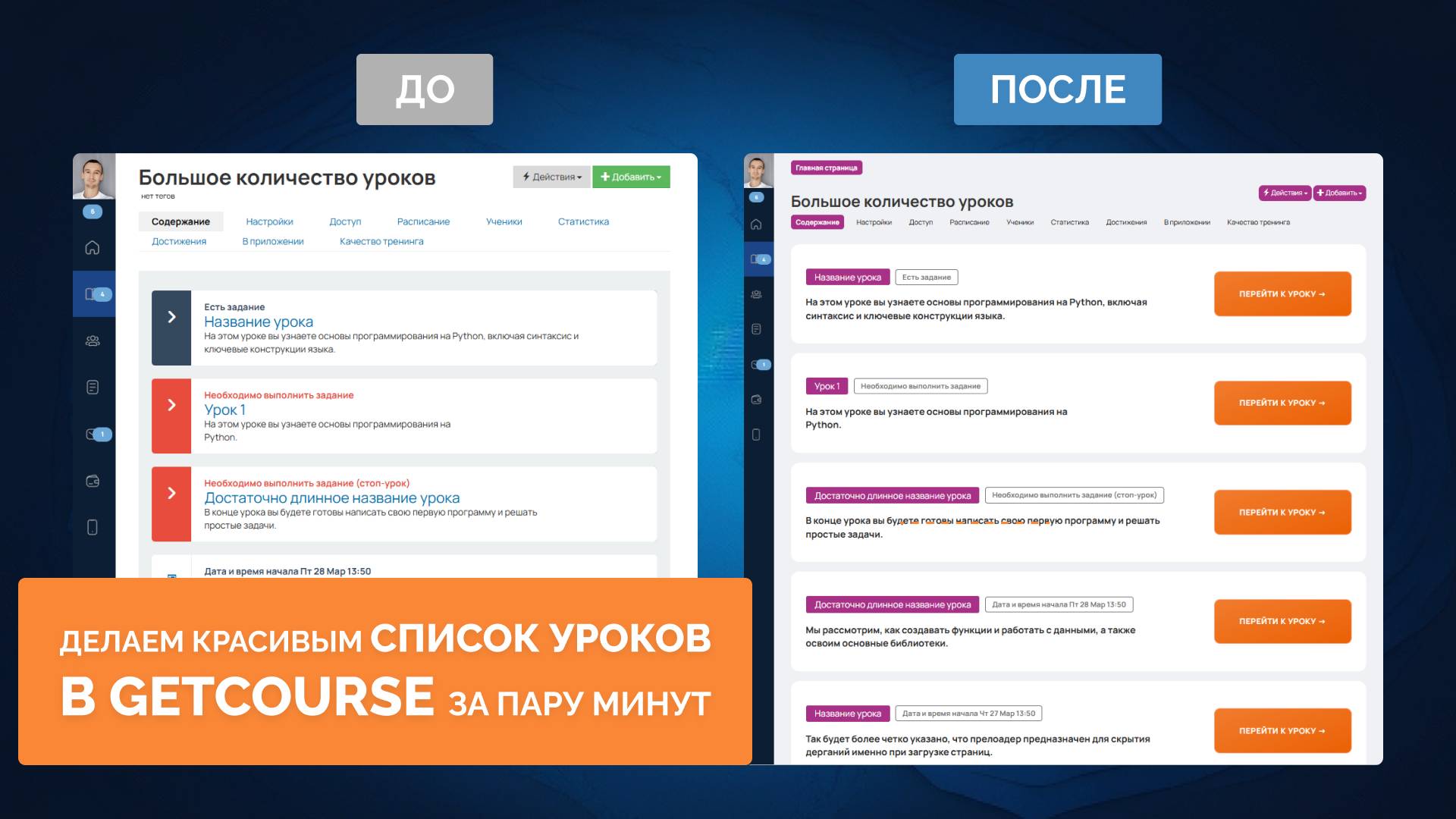Viewport: 1456px width, 819px height.
Task: Open the notifications badge showing 6
Action: (x=93, y=212)
